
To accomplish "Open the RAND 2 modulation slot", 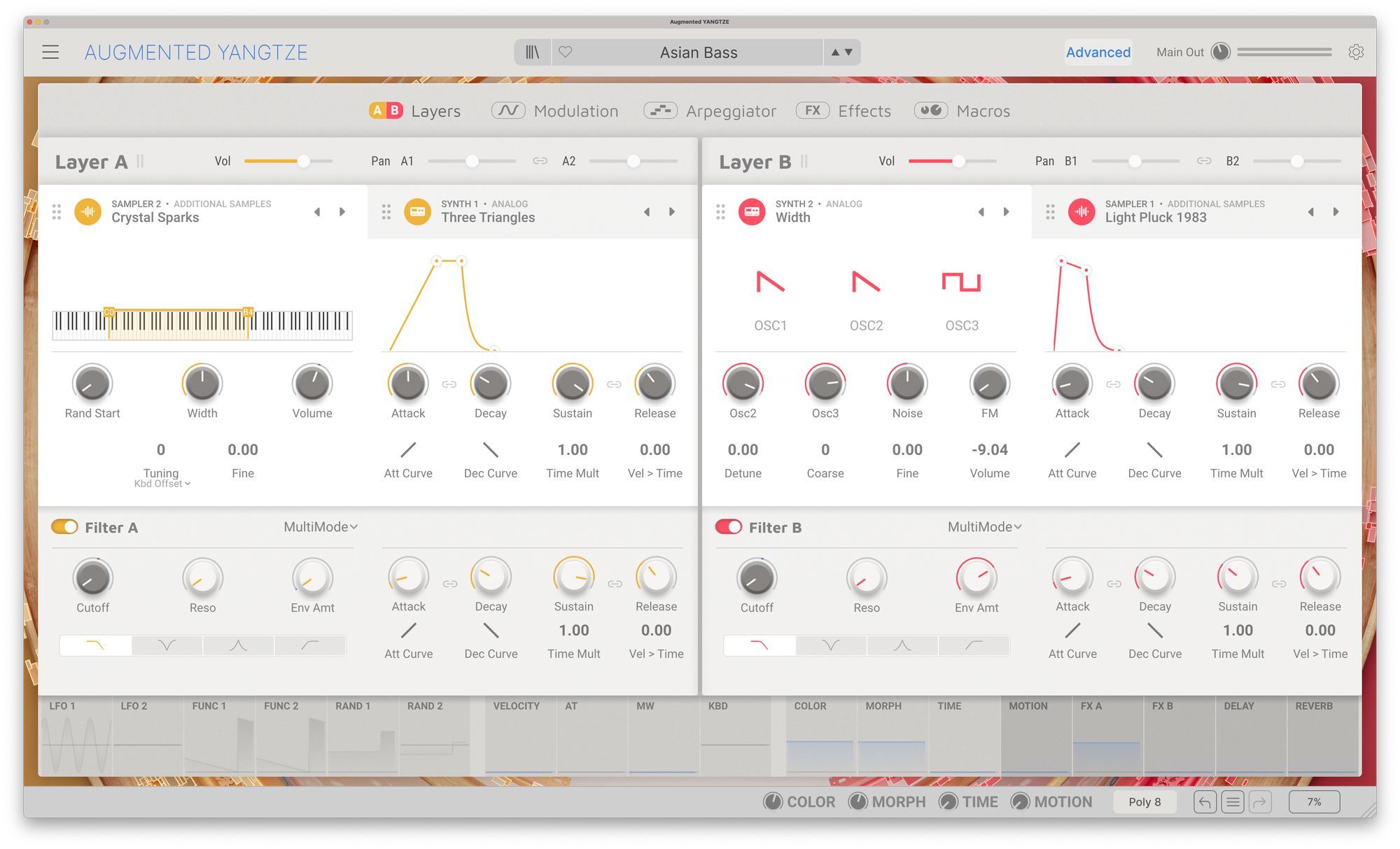I will click(434, 735).
